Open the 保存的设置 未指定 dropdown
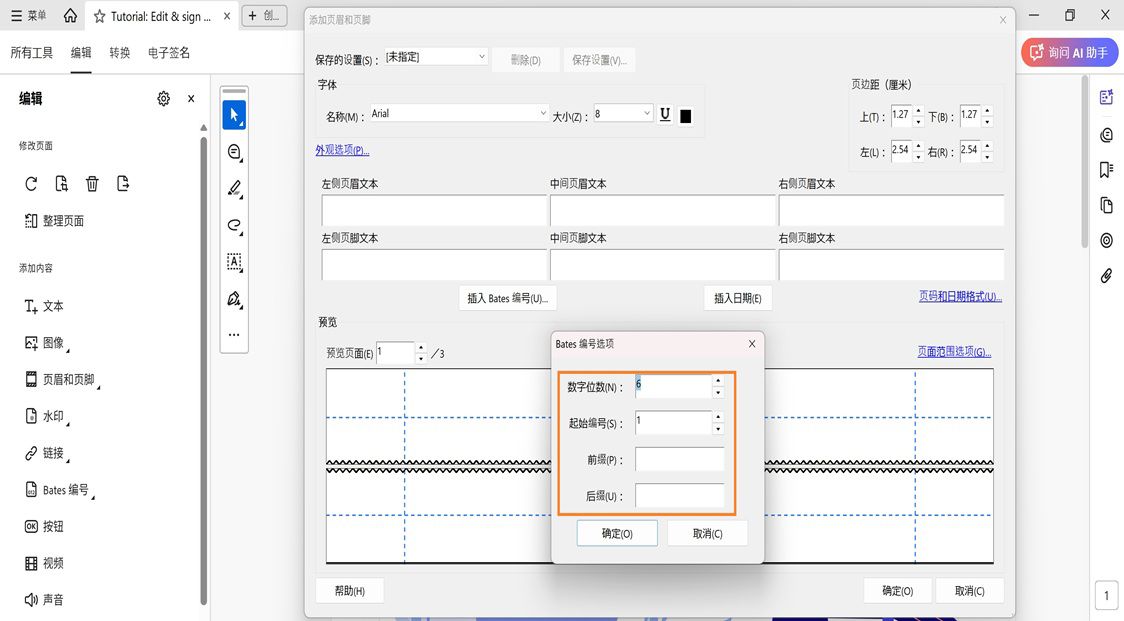This screenshot has height=621, width=1124. click(479, 56)
